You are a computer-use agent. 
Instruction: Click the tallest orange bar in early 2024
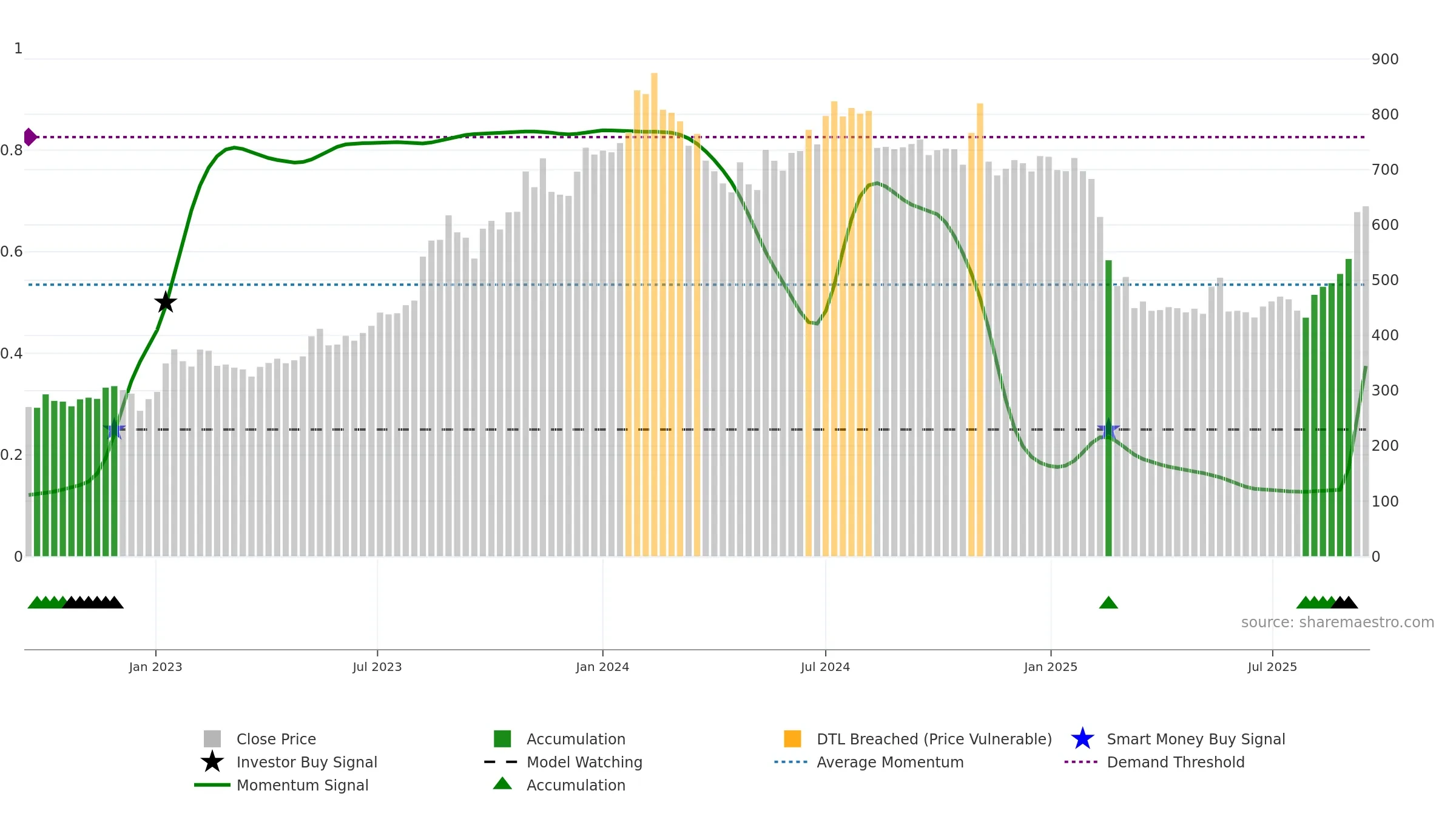tap(654, 314)
